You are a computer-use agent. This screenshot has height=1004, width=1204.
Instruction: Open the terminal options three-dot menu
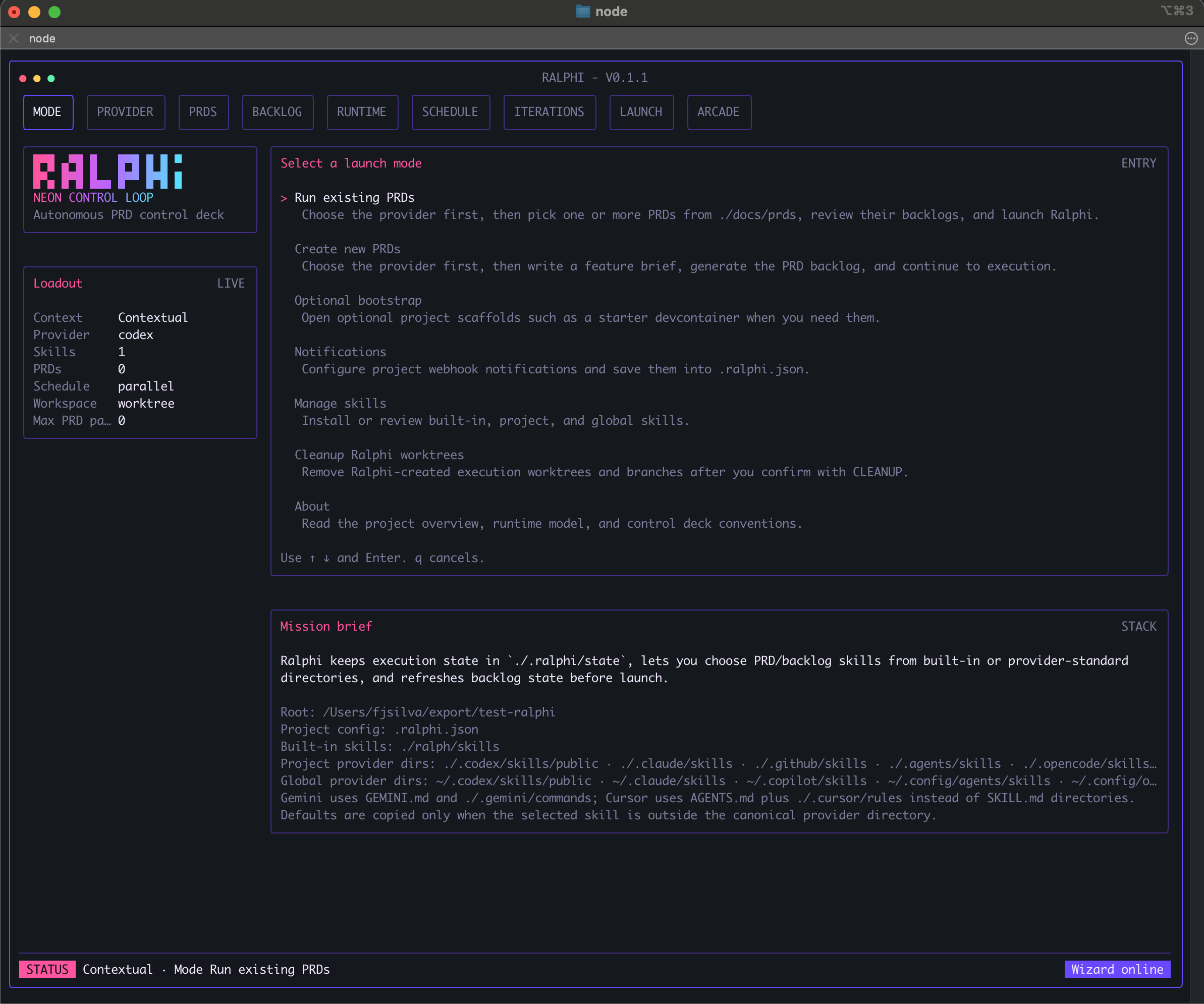[1191, 38]
